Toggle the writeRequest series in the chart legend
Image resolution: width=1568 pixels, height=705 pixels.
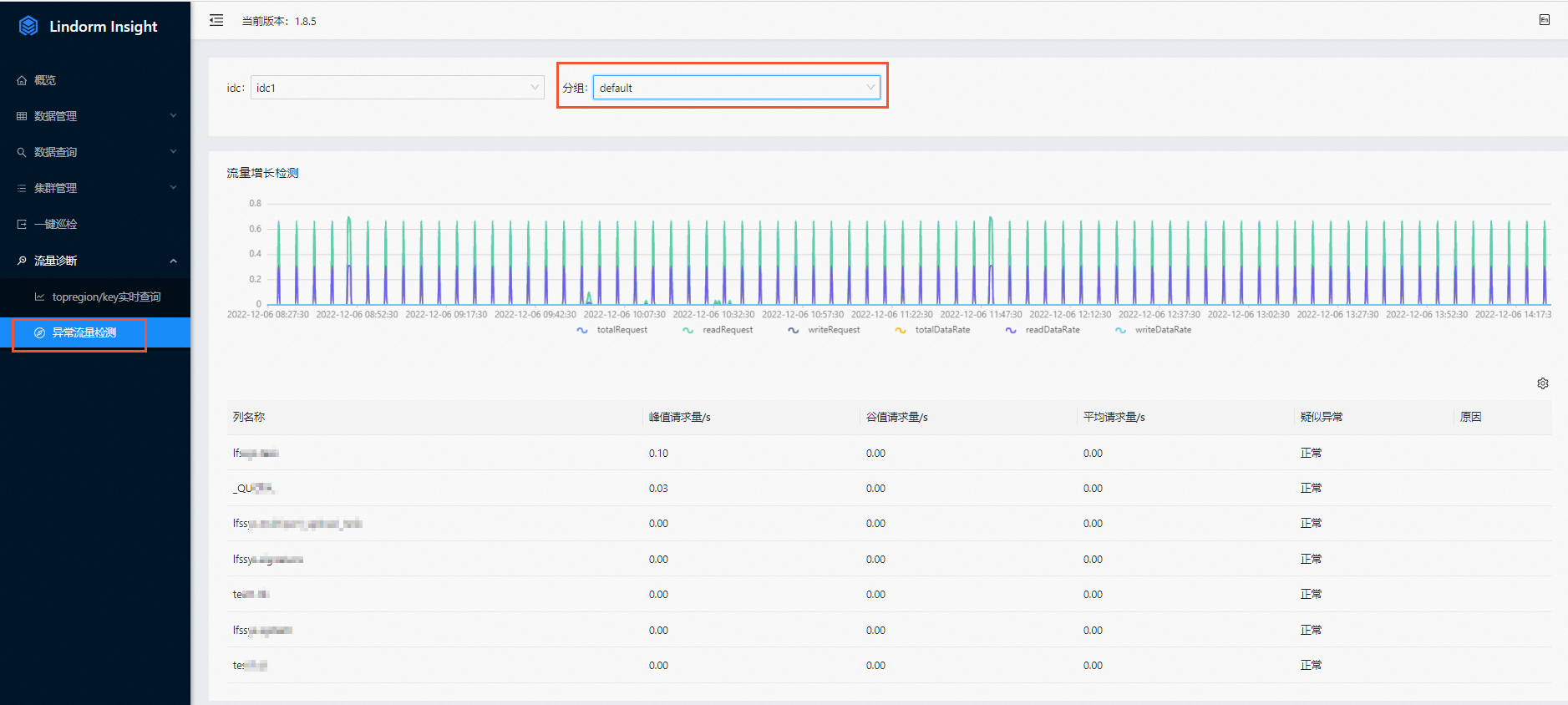click(x=823, y=330)
